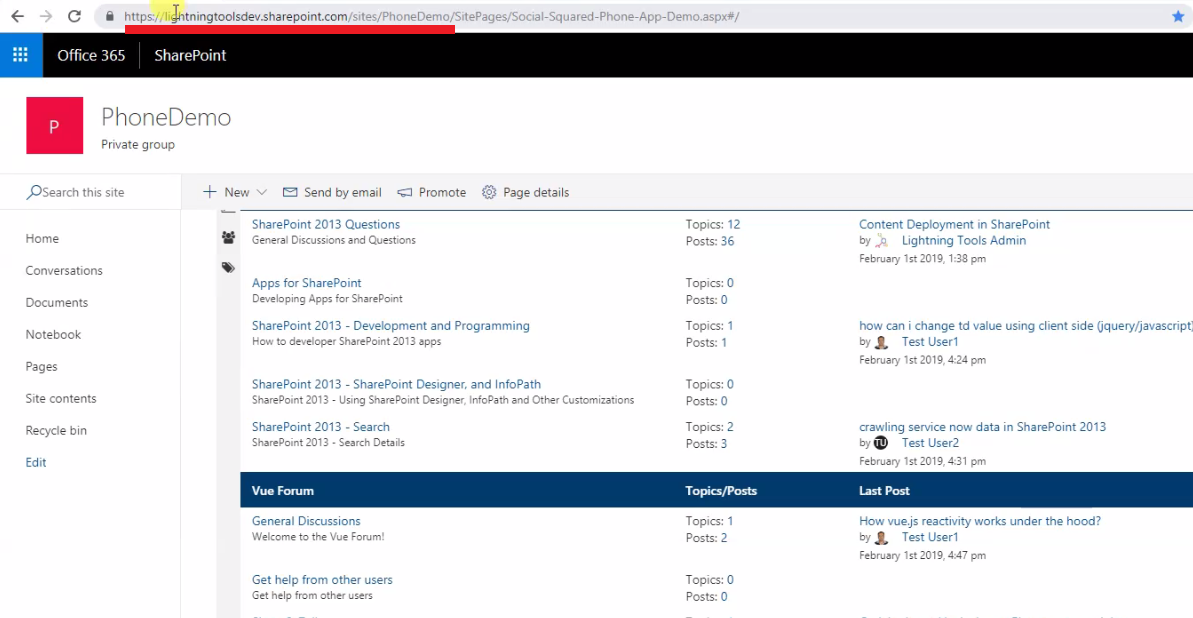The height and width of the screenshot is (618, 1193).
Task: Click Test User1 avatar under vue.js post
Action: click(x=881, y=537)
